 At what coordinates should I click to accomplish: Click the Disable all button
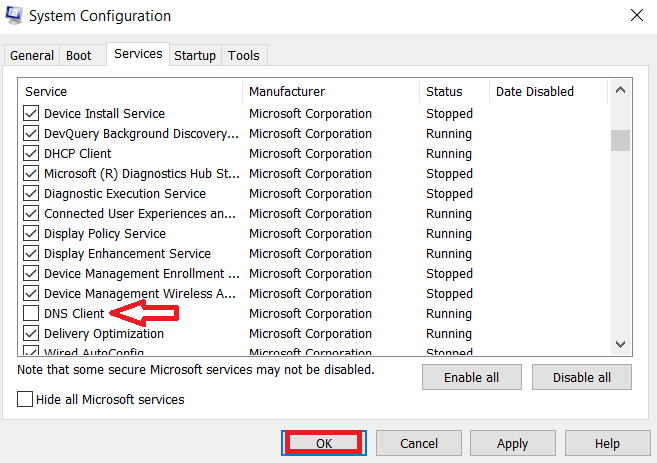(x=582, y=377)
